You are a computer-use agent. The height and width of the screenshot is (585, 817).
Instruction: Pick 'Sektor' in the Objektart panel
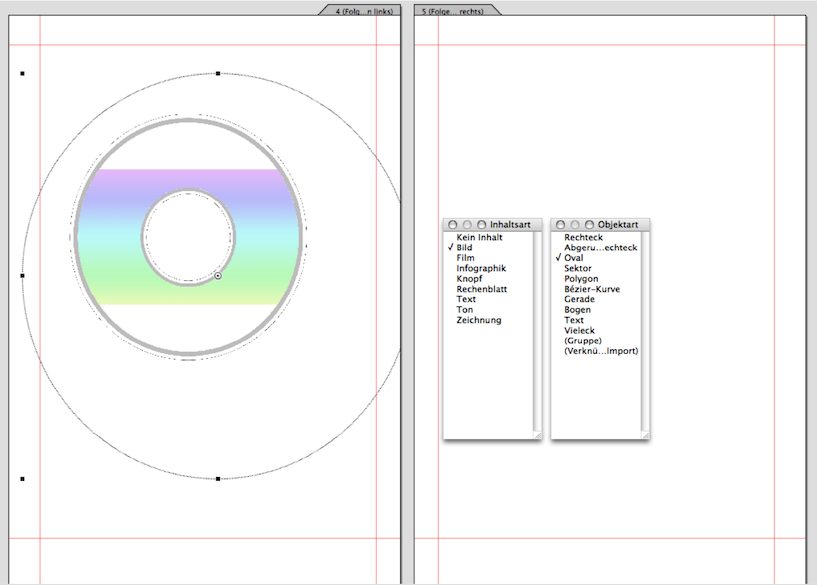click(x=577, y=268)
